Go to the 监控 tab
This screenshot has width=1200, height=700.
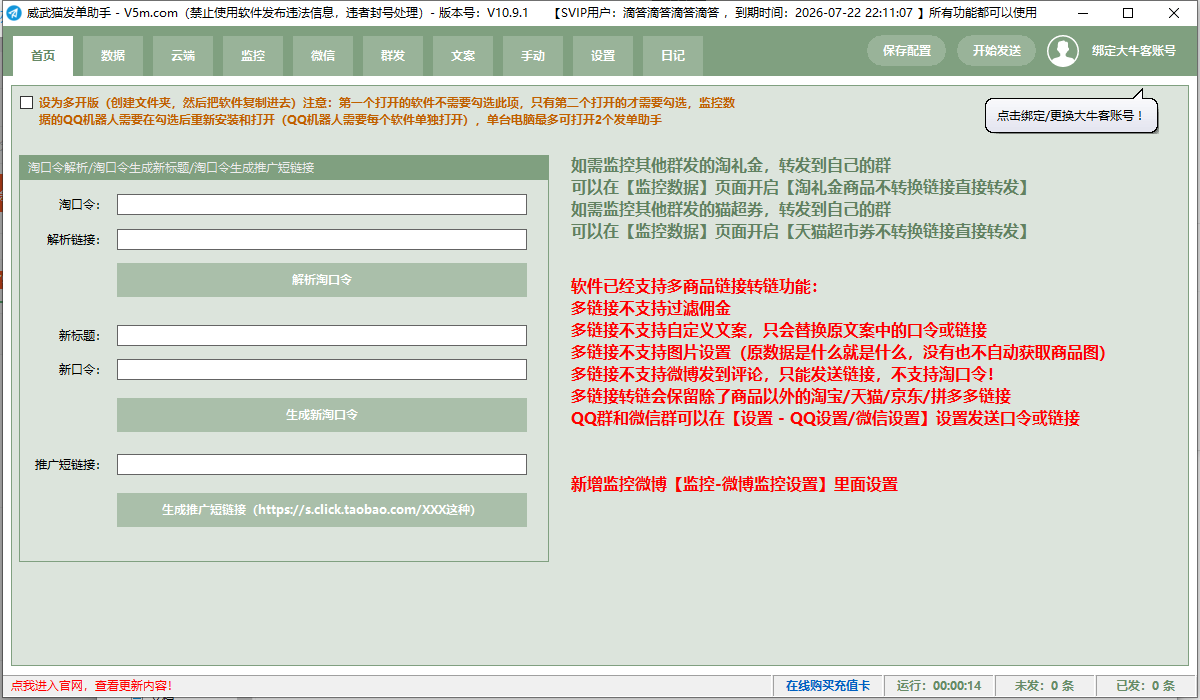click(253, 56)
